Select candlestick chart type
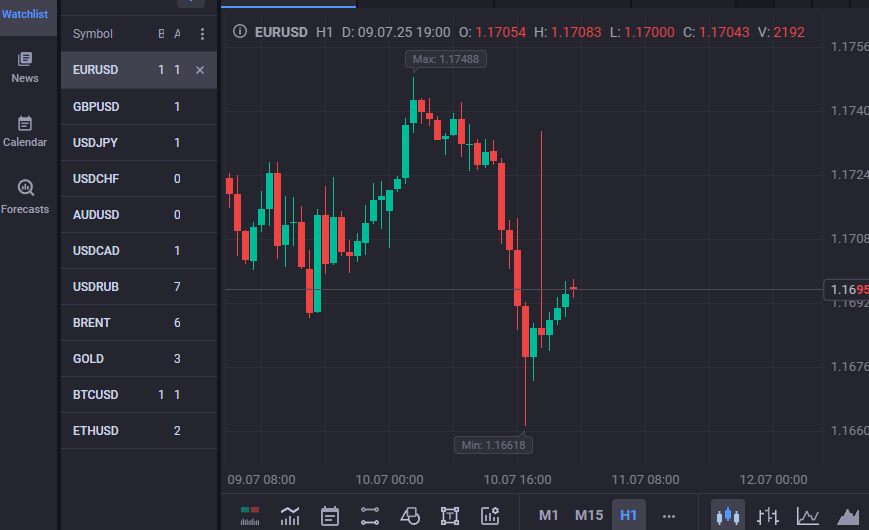This screenshot has height=530, width=869. click(x=728, y=516)
